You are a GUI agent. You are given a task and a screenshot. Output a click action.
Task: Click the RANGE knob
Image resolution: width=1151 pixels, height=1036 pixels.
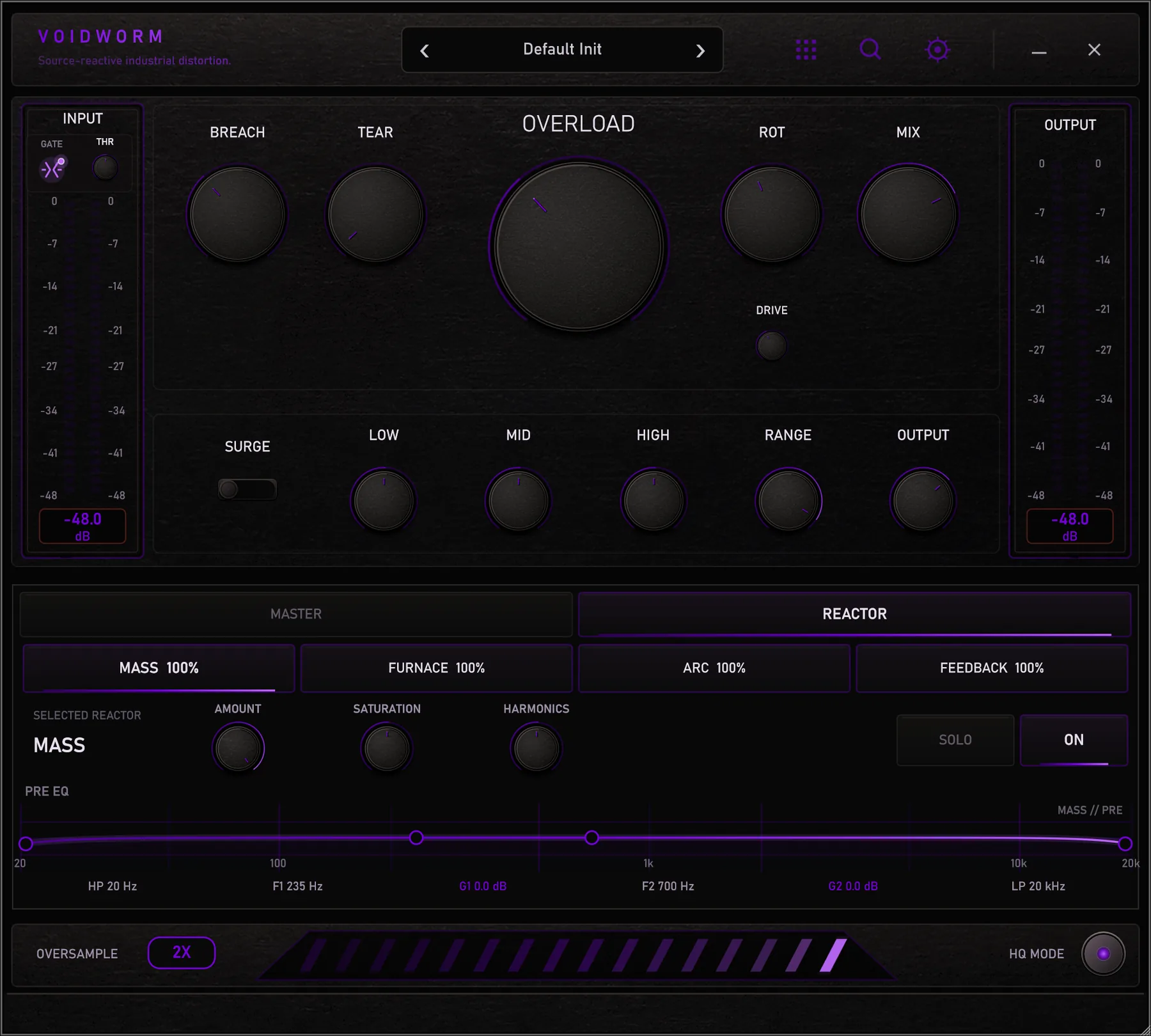pyautogui.click(x=788, y=501)
